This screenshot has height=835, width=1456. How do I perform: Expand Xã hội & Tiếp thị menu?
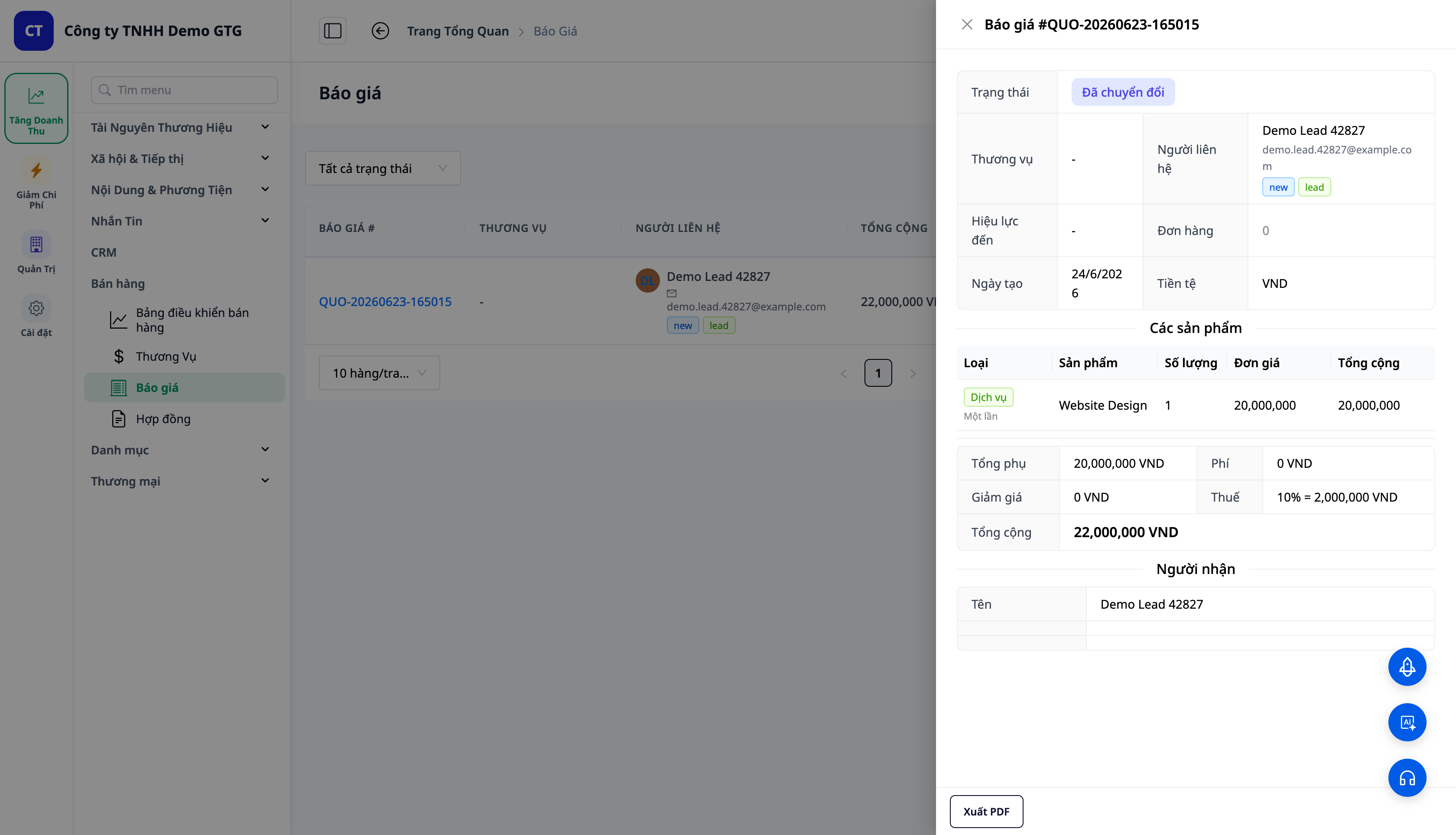(180, 158)
